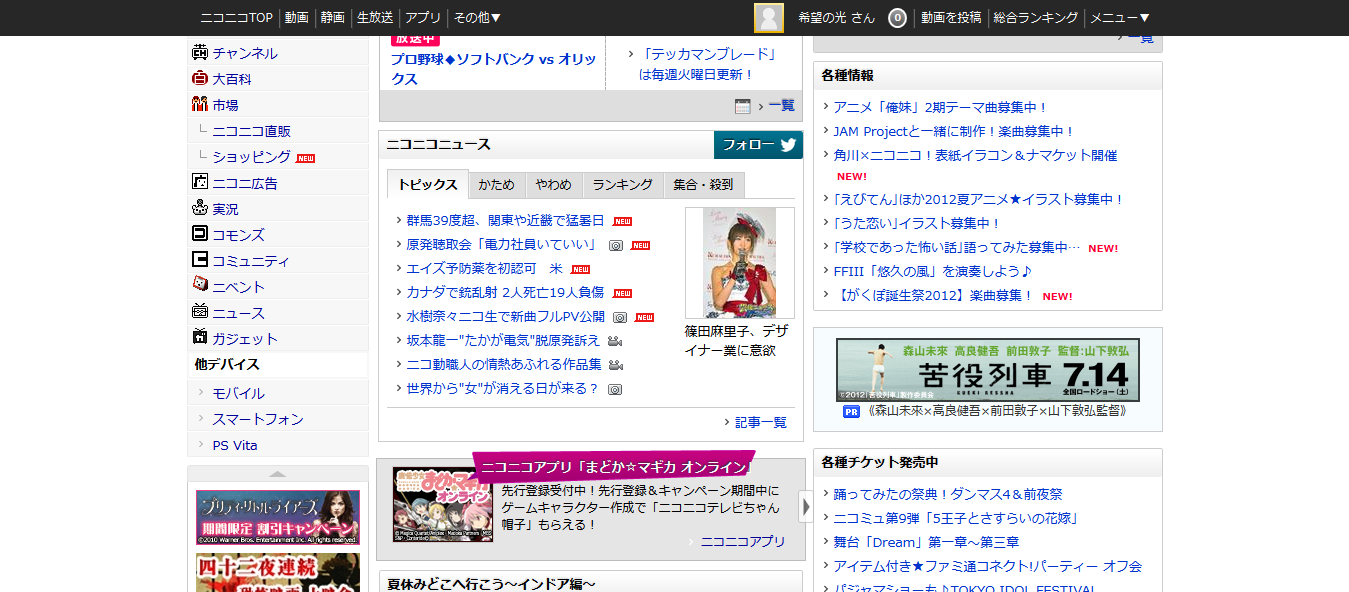
Task: Open the モバイル device link
Action: click(238, 393)
